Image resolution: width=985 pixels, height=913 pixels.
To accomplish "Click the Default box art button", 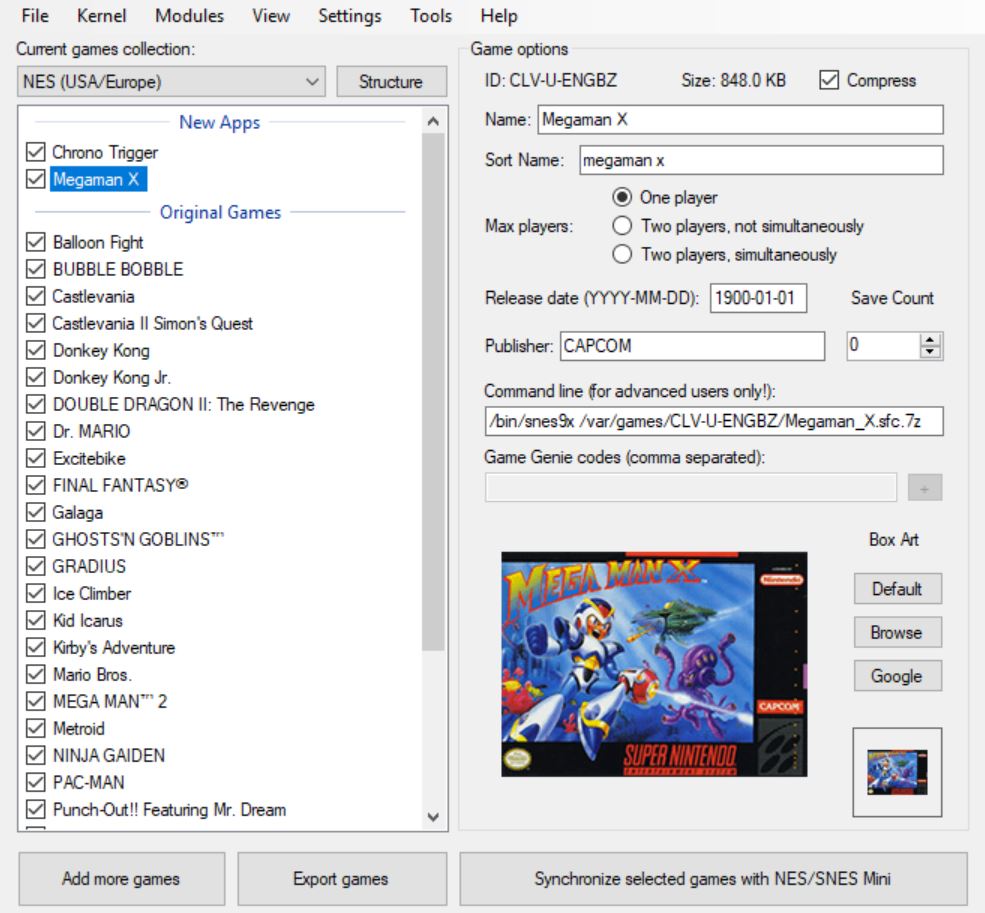I will click(897, 589).
